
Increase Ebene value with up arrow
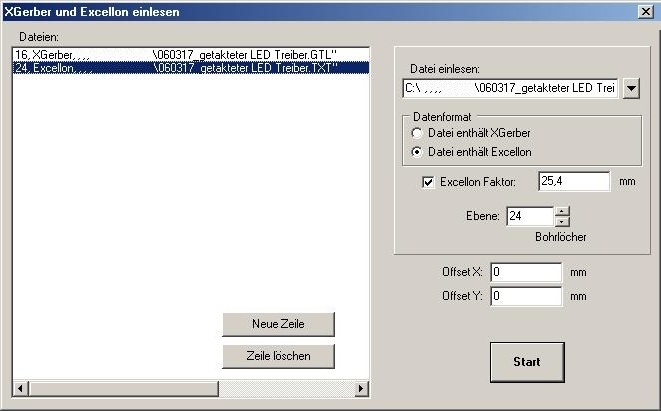coord(561,211)
